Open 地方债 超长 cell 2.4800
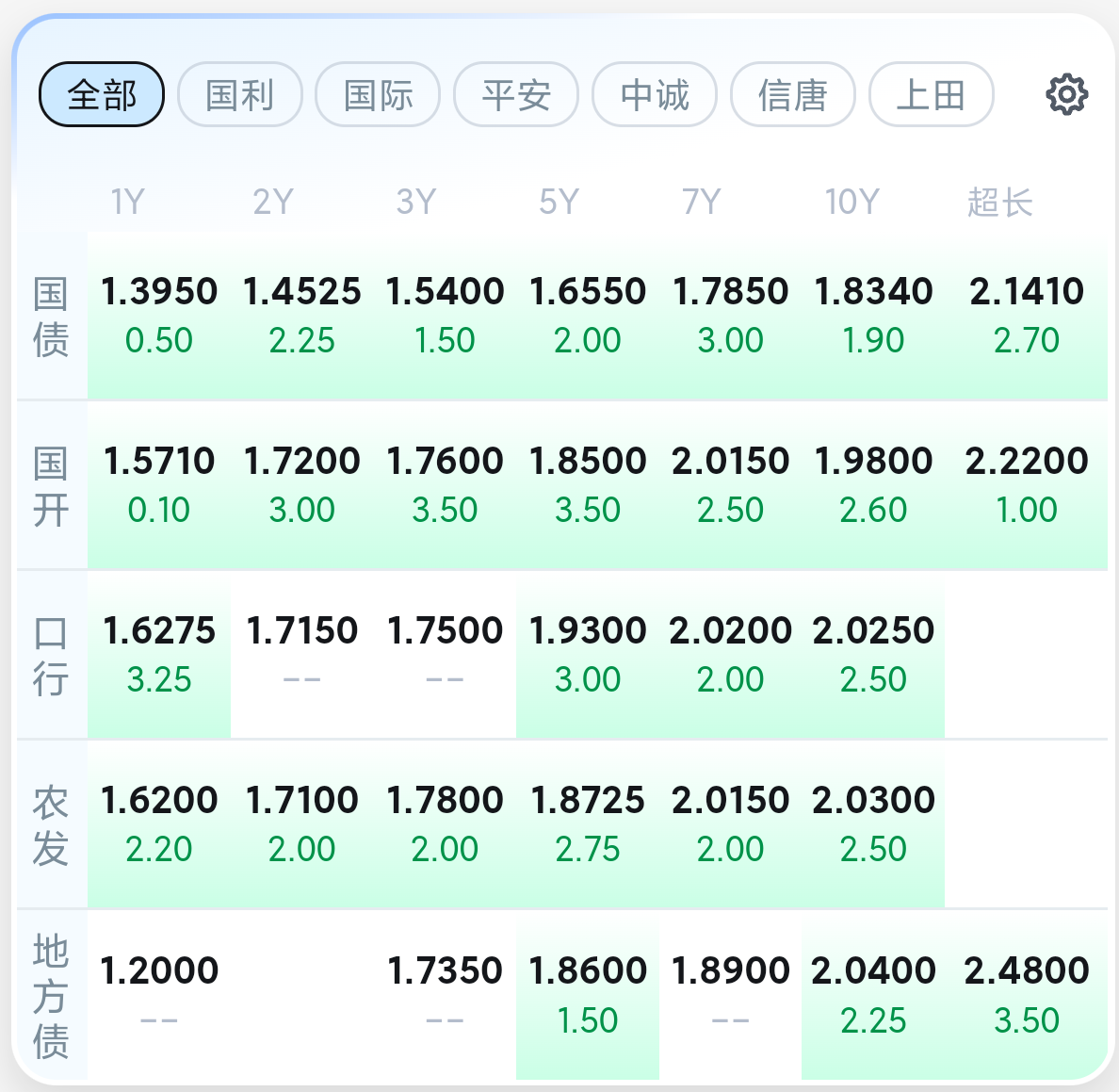Viewport: 1119px width, 1092px height. click(x=1027, y=994)
